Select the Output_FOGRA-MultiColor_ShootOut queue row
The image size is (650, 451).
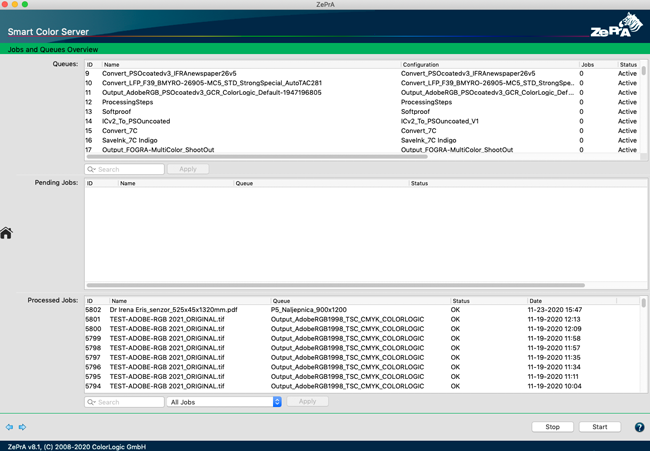click(363, 149)
